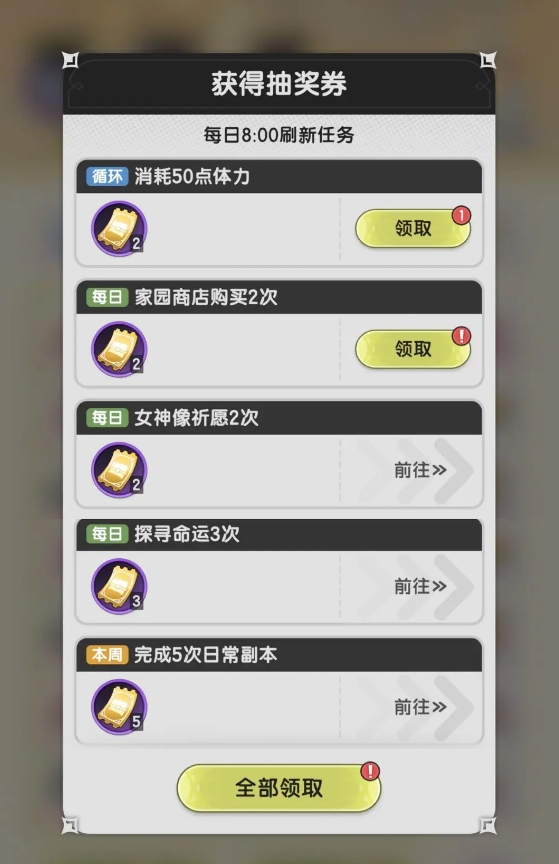Tap the 获得抽奖券 title header

279,84
